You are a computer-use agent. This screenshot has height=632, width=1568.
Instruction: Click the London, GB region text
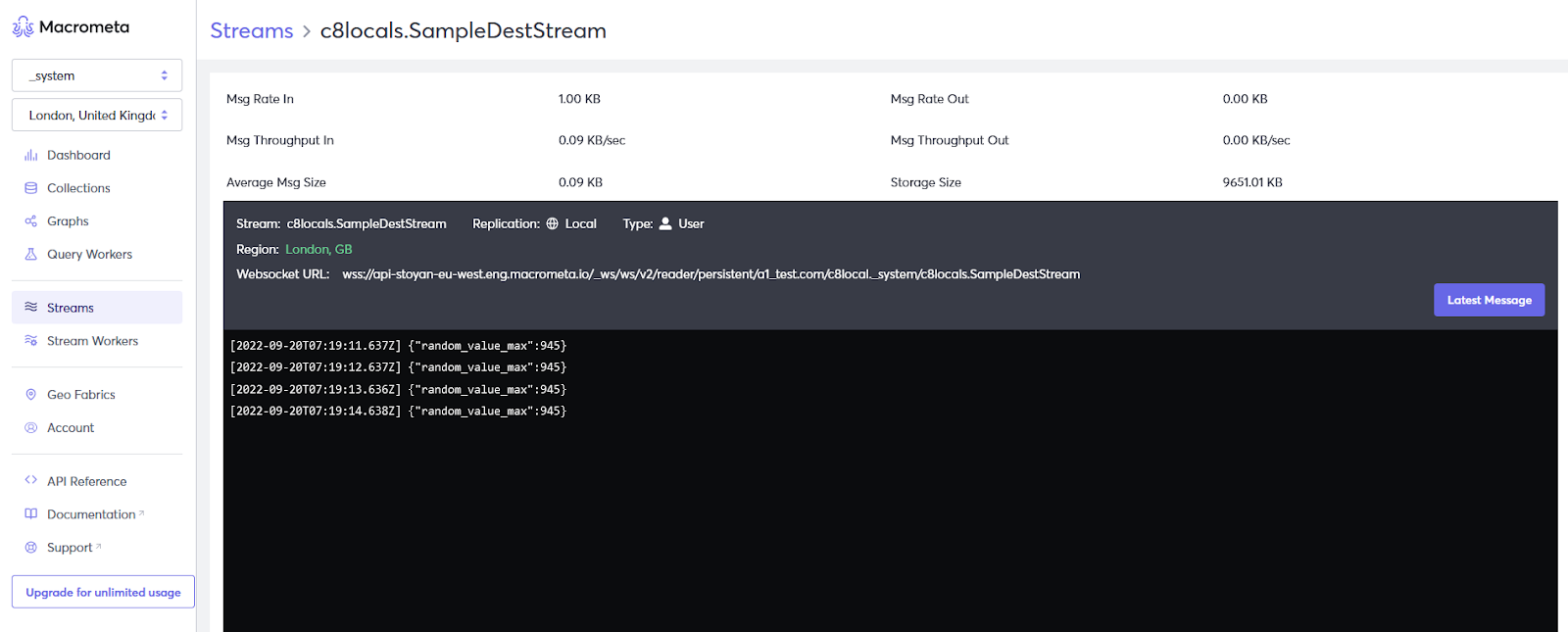point(318,249)
